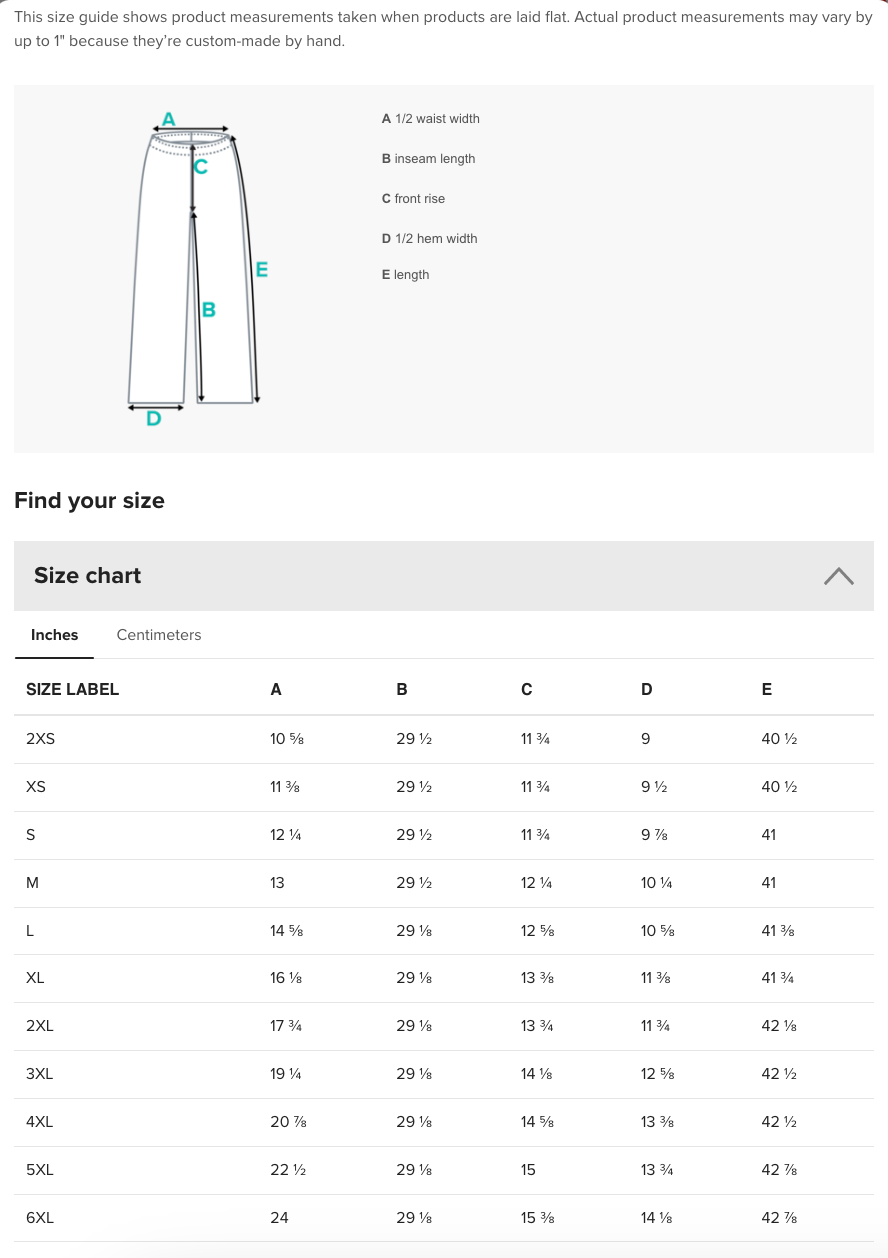The image size is (888, 1258).
Task: Click the Size chart header title
Action: click(88, 576)
